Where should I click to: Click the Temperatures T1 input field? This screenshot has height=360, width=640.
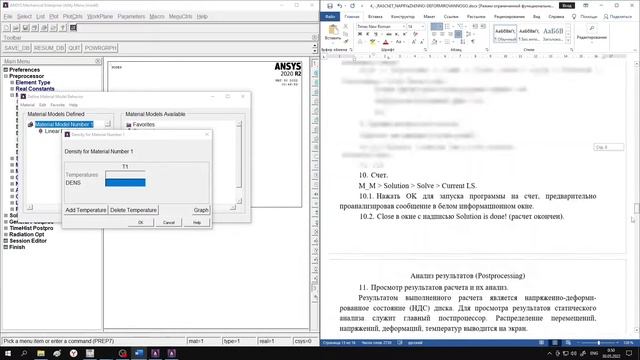[x=125, y=174]
